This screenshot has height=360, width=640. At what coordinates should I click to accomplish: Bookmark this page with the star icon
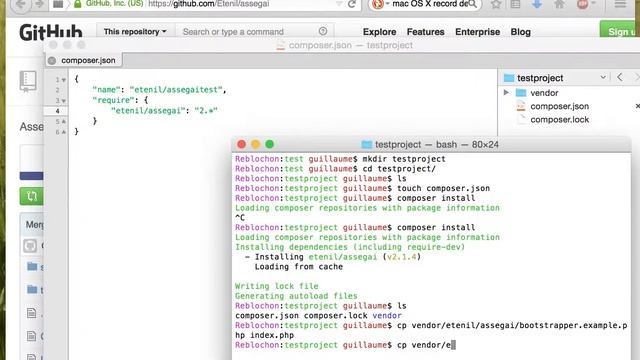(x=496, y=4)
